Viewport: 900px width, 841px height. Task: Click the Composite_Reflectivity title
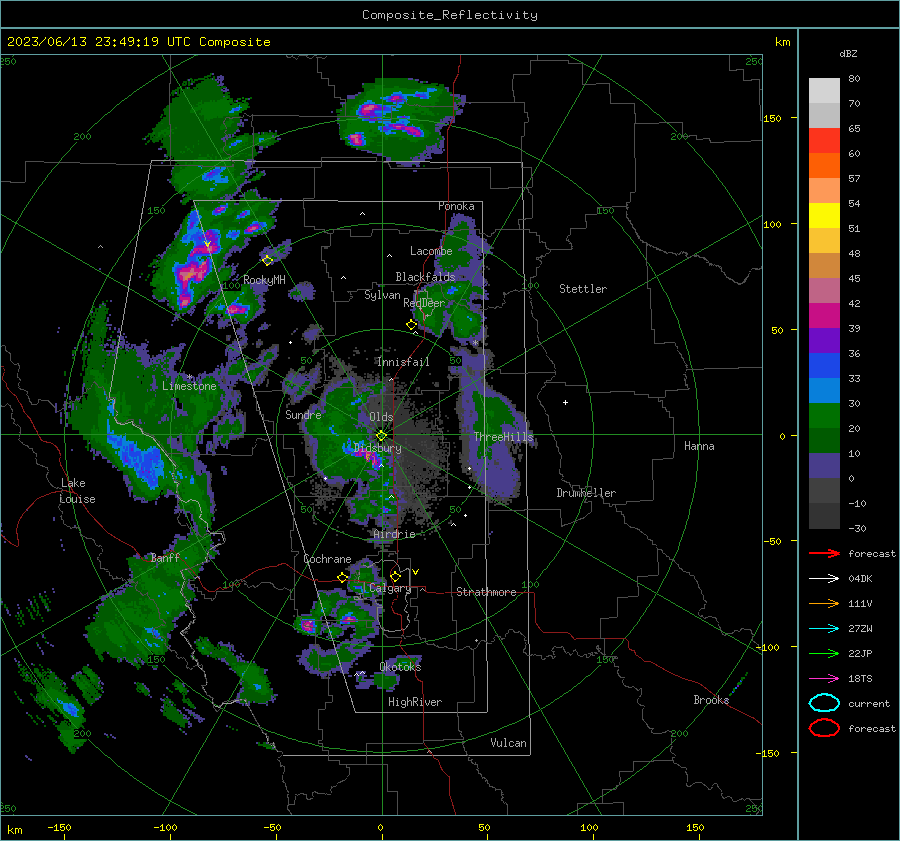click(x=450, y=15)
